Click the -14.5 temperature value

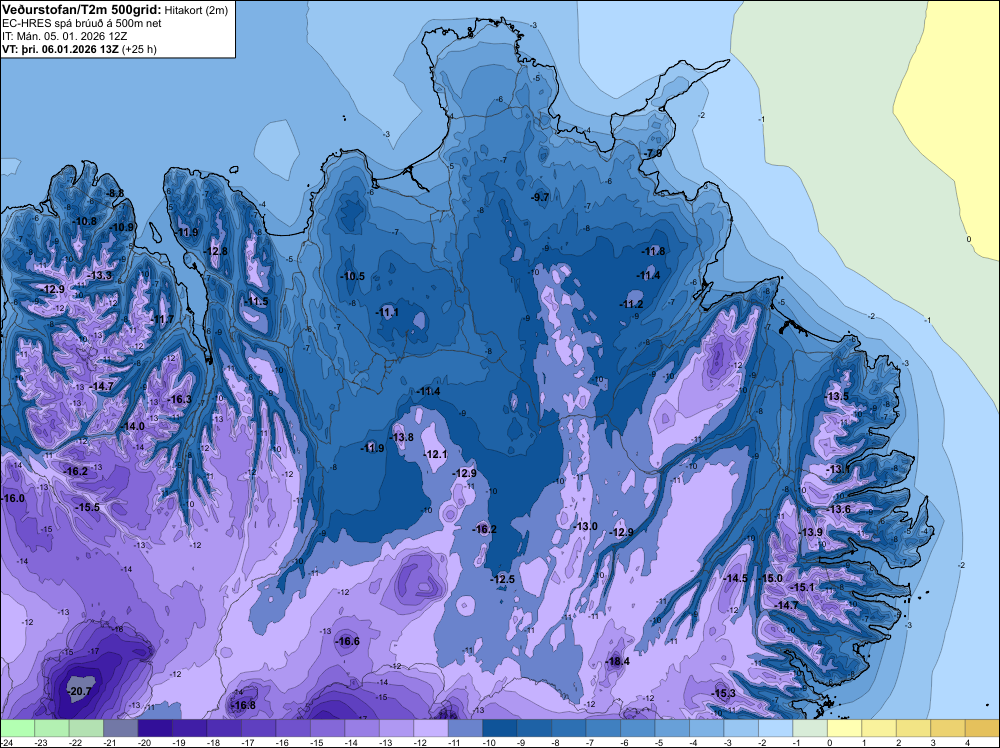736,578
